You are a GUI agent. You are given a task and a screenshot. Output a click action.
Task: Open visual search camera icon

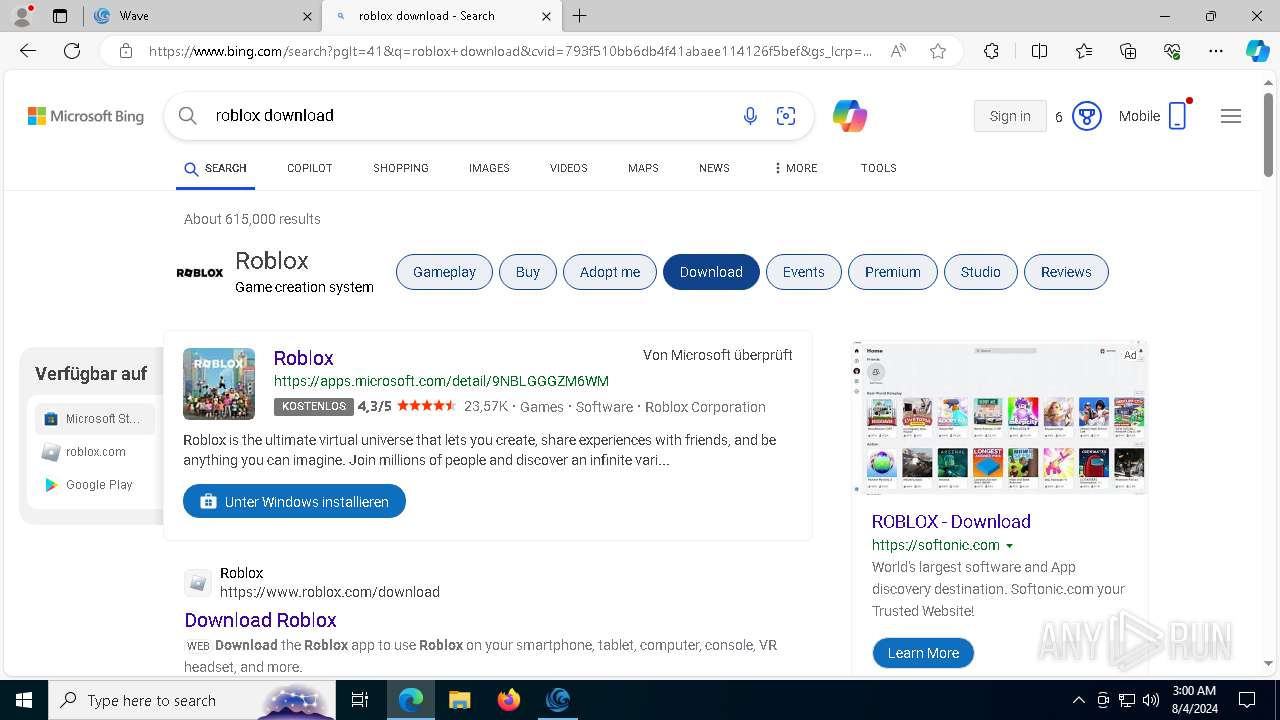[x=786, y=116]
